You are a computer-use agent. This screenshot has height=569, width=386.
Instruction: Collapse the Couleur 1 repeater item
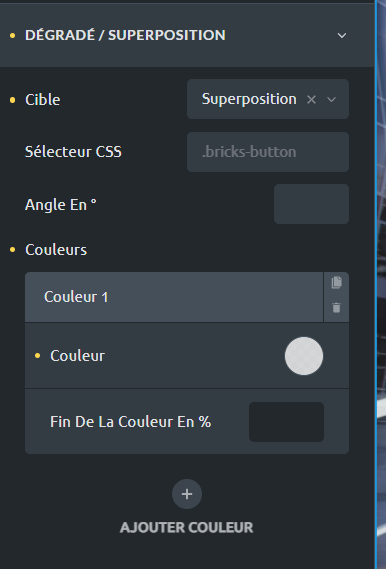[174, 297]
